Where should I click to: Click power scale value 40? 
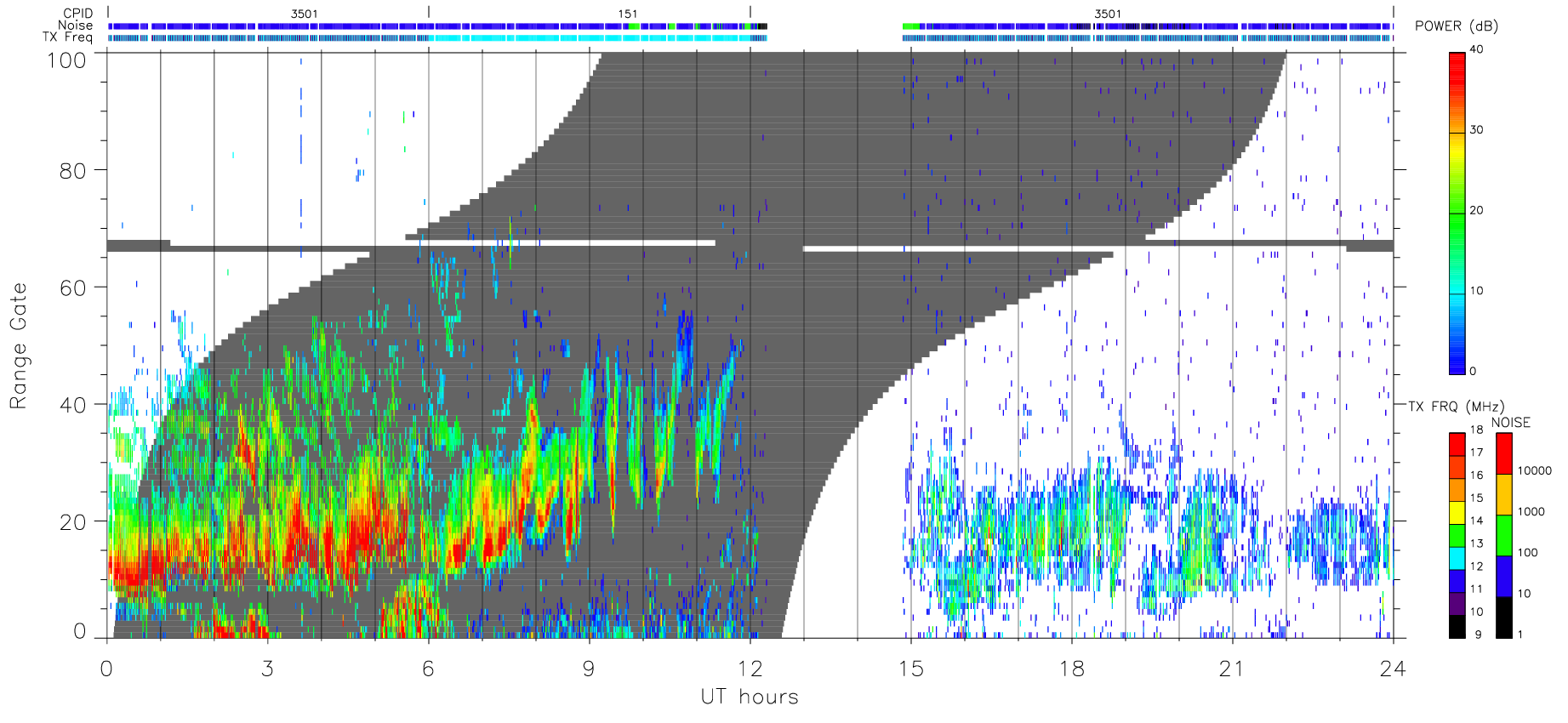[1476, 49]
